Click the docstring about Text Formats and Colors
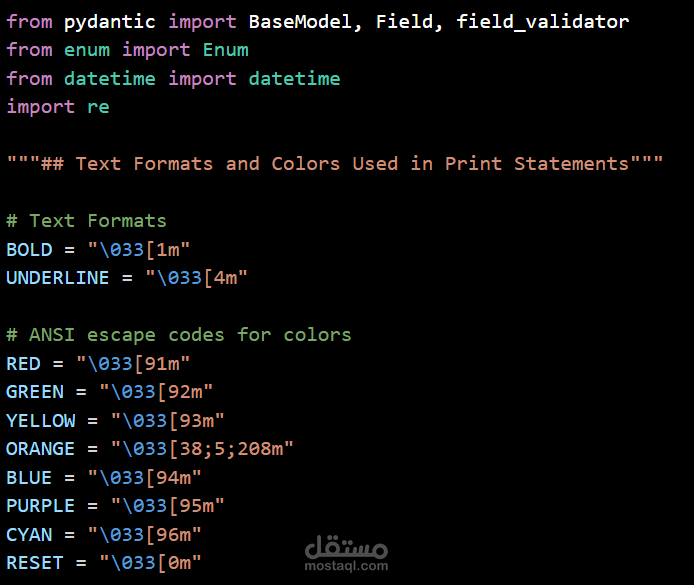 (x=335, y=164)
